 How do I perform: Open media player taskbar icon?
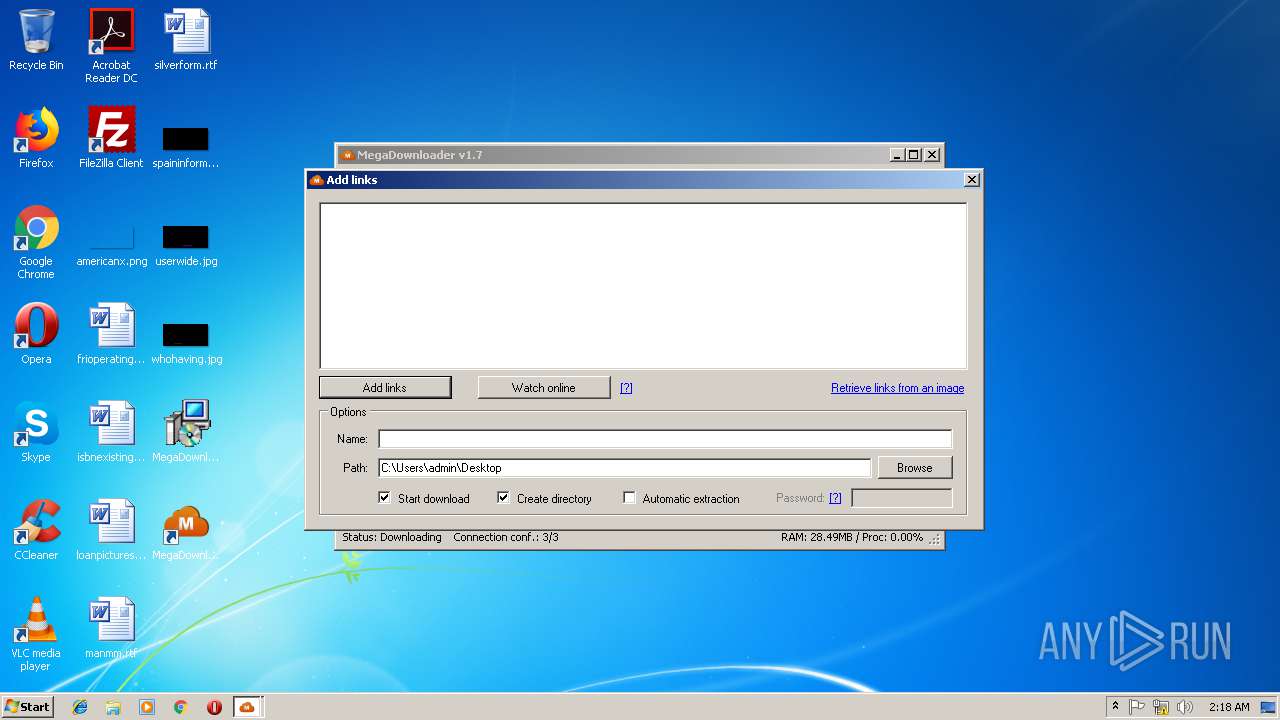coord(147,707)
